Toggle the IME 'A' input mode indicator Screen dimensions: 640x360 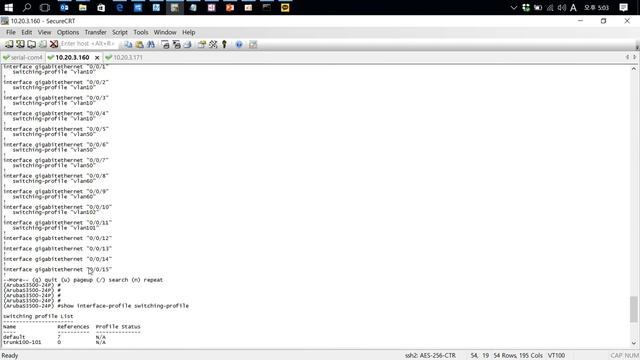point(573,7)
